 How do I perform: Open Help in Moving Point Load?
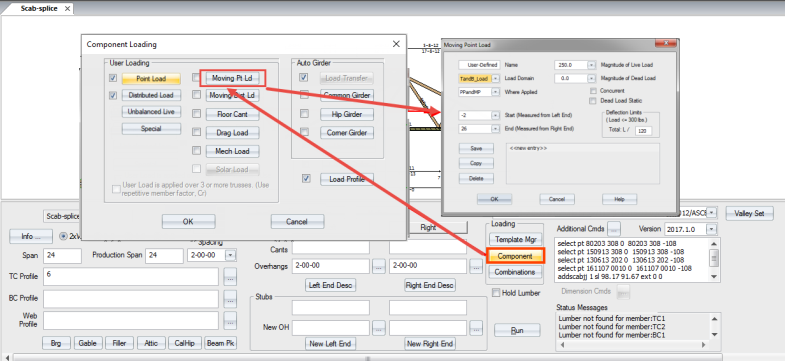click(619, 199)
